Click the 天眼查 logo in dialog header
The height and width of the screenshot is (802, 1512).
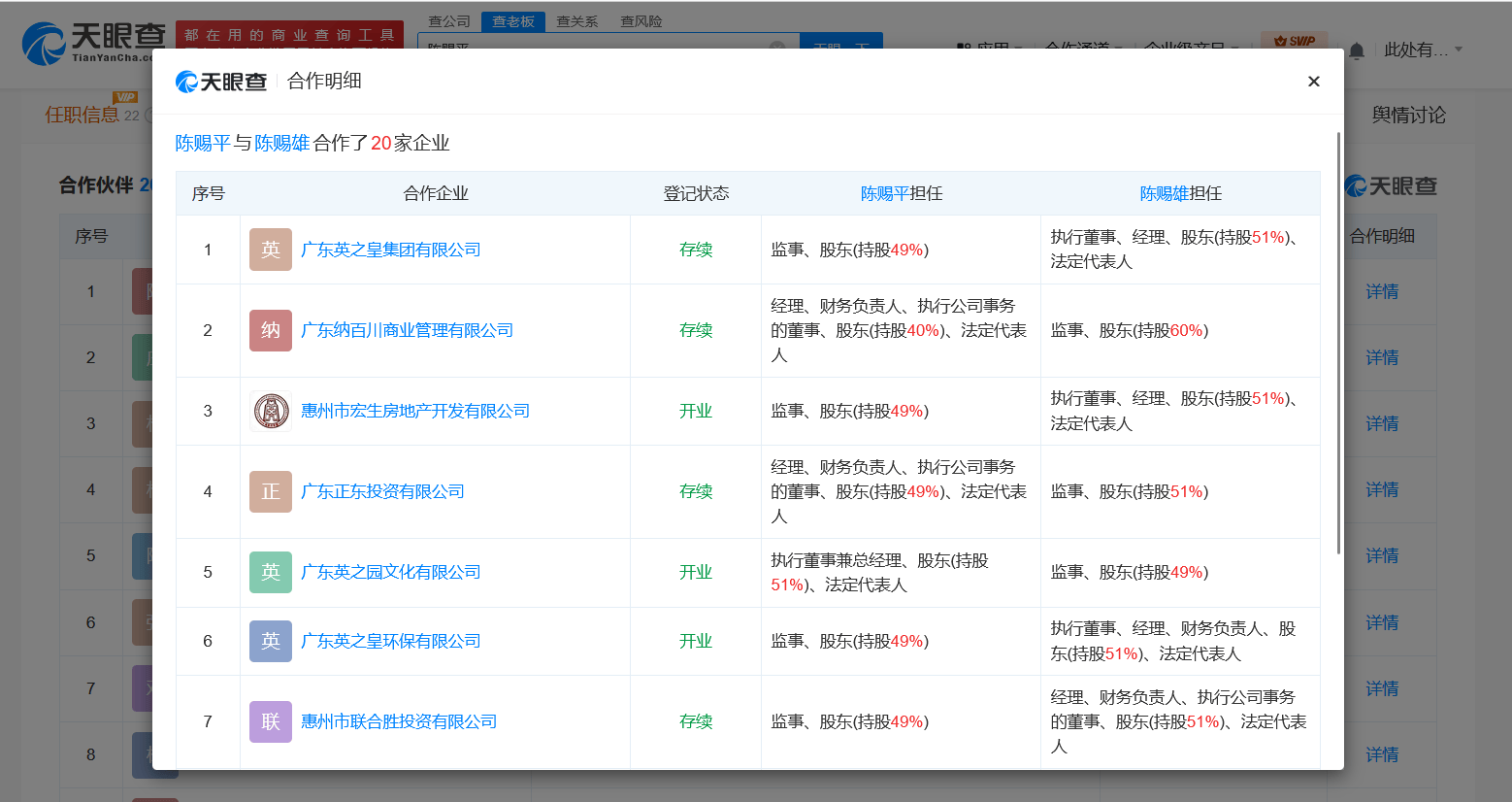[221, 82]
